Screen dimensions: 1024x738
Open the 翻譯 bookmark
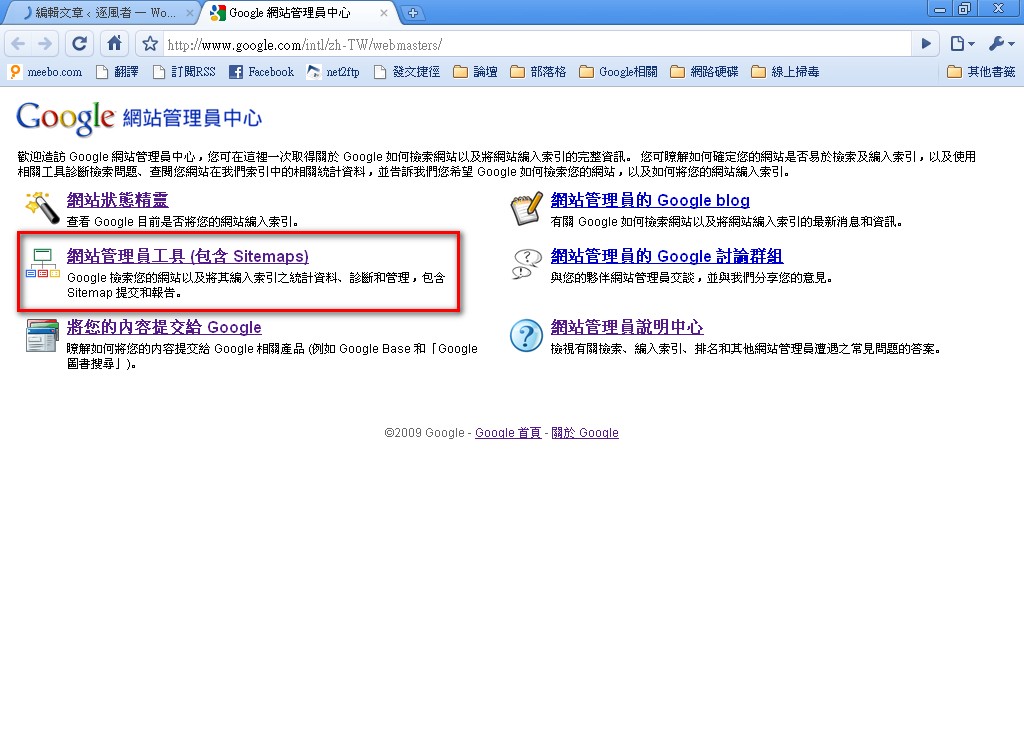[x=118, y=72]
